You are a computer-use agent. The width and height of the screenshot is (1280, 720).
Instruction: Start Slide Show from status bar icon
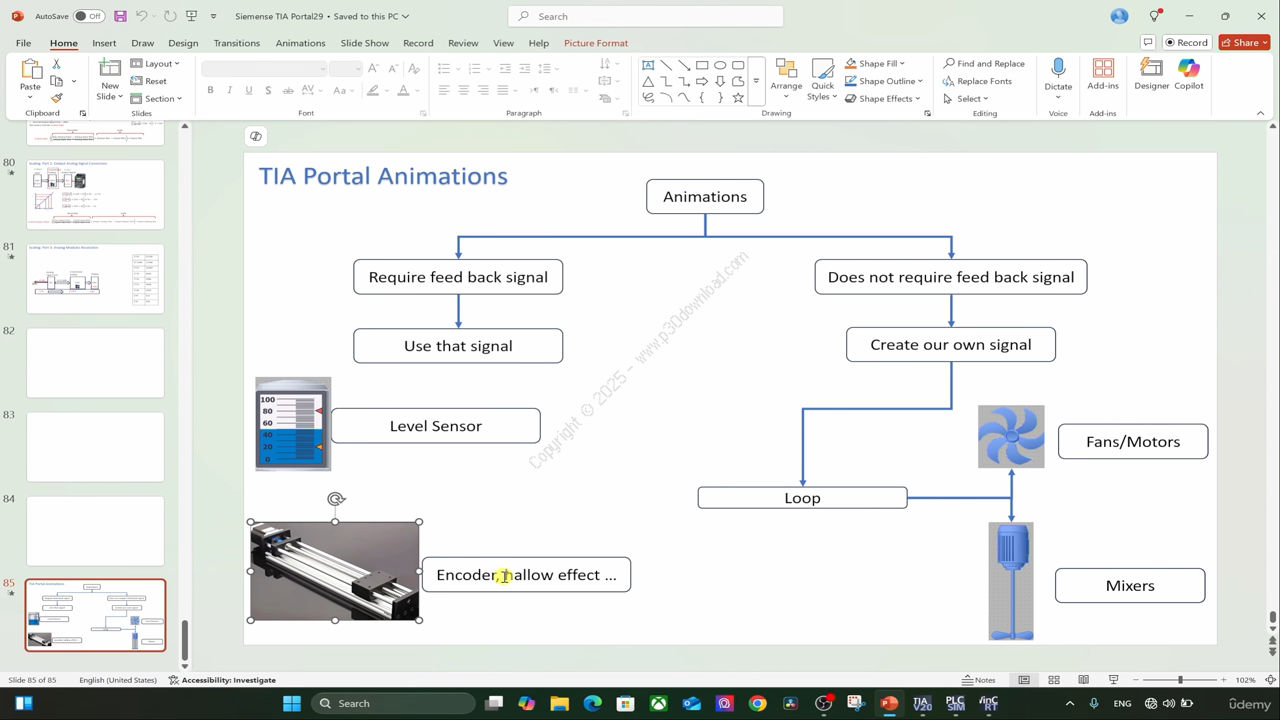pyautogui.click(x=1113, y=680)
